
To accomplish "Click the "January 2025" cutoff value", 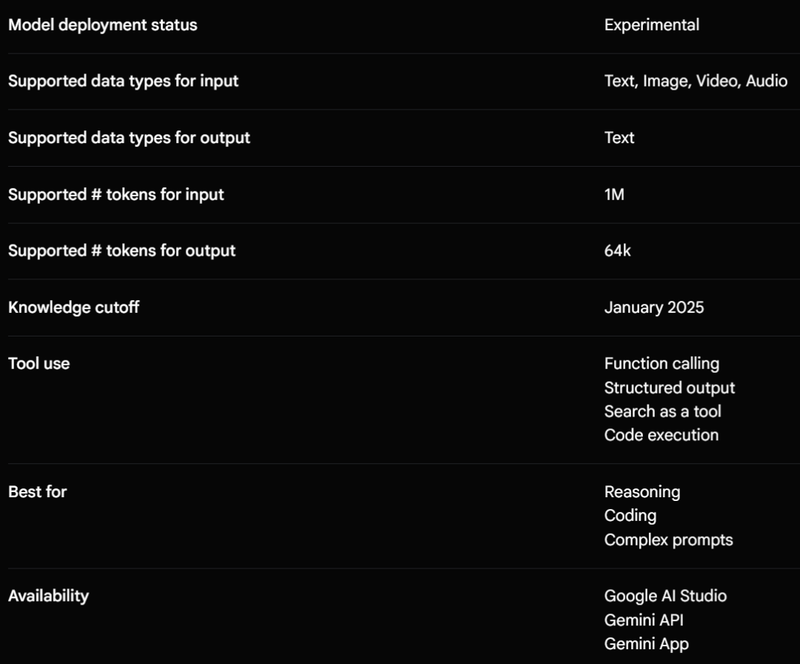I will pos(654,307).
